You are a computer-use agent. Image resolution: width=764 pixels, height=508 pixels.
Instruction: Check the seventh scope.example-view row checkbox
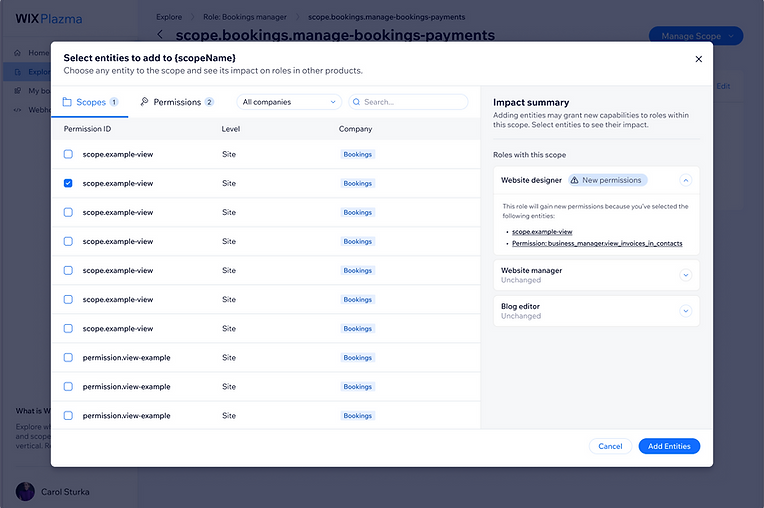(68, 328)
